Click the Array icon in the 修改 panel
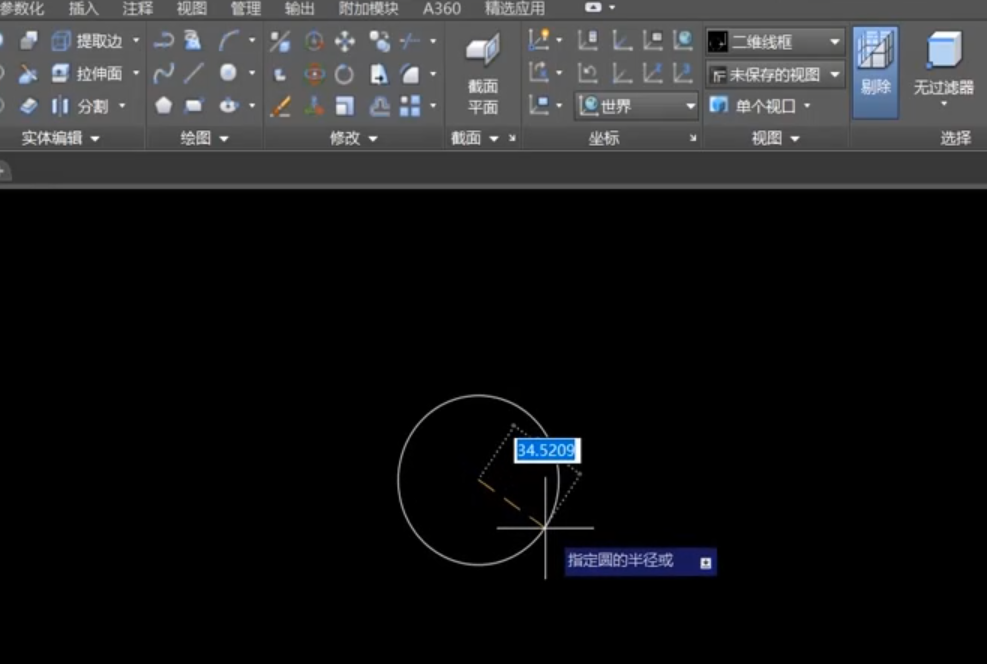The height and width of the screenshot is (664, 987). pyautogui.click(x=410, y=105)
